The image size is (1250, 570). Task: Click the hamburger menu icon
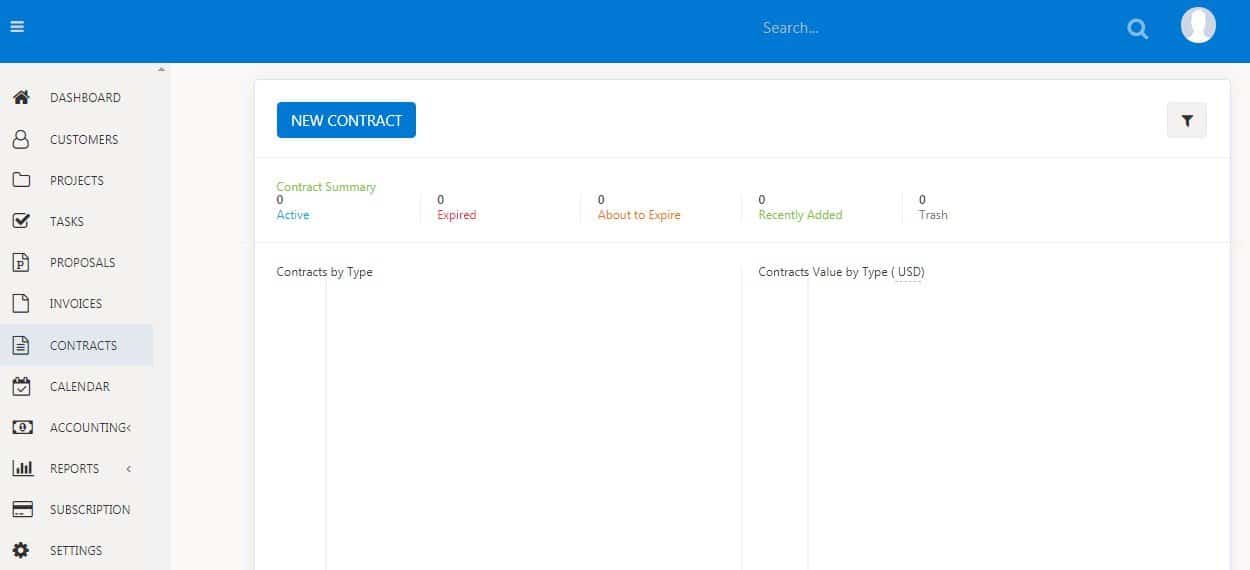(x=17, y=27)
